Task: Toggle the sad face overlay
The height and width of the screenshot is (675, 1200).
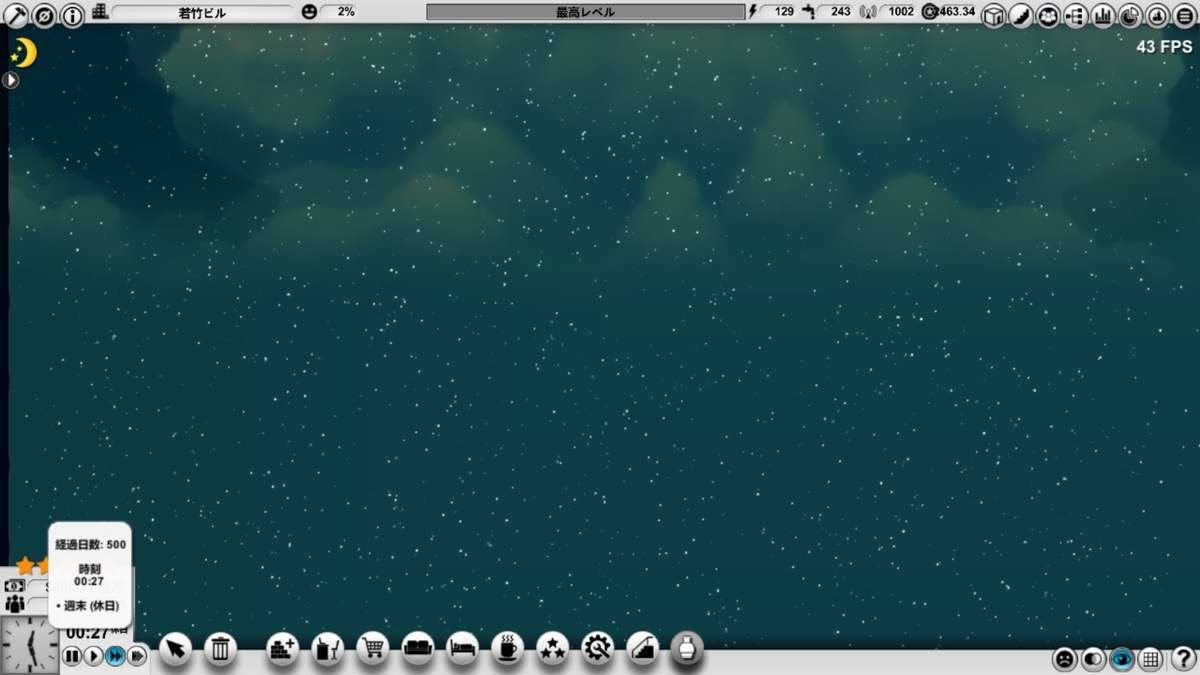Action: point(1065,659)
